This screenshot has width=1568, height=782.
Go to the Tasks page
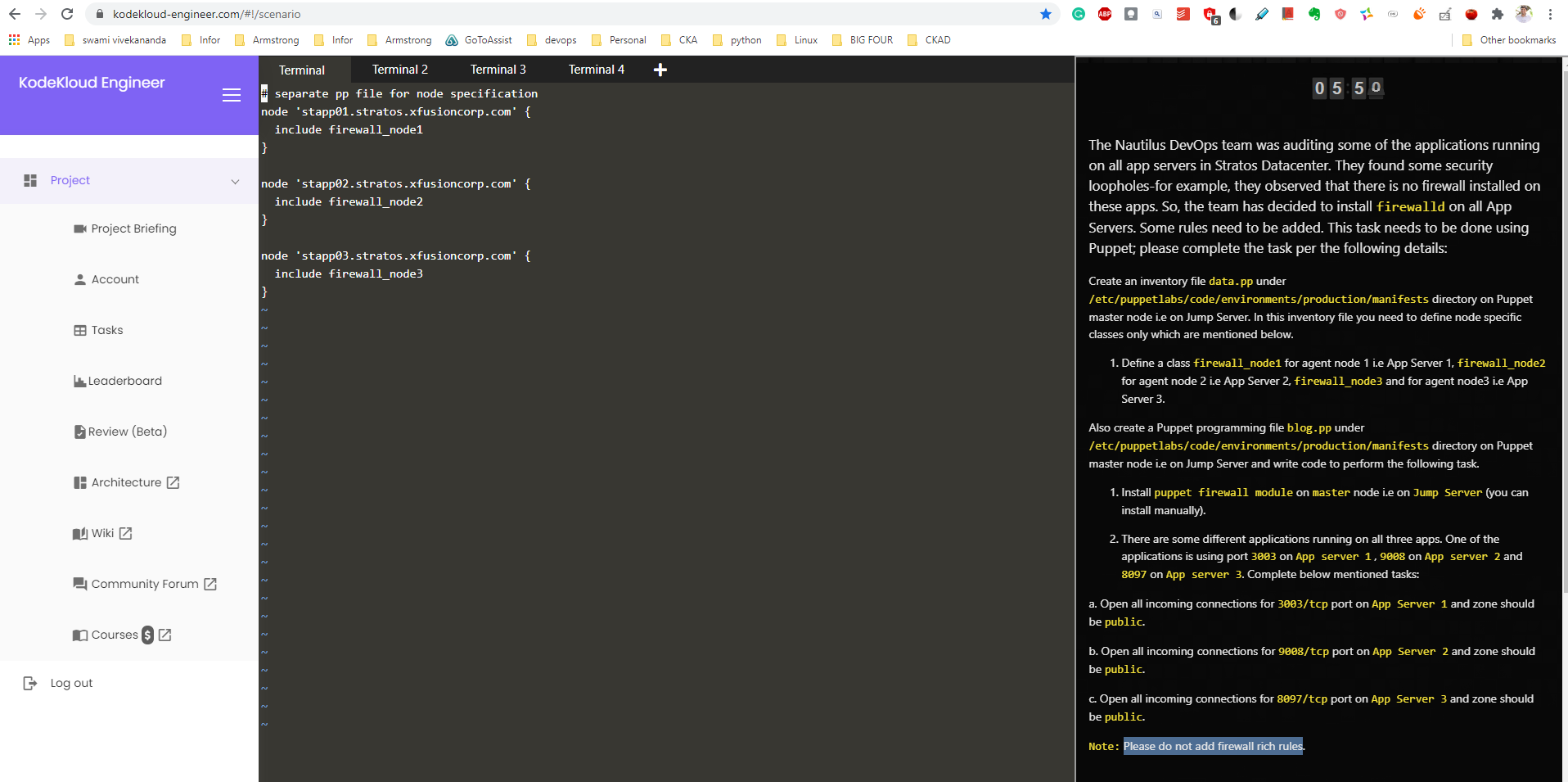(x=106, y=330)
